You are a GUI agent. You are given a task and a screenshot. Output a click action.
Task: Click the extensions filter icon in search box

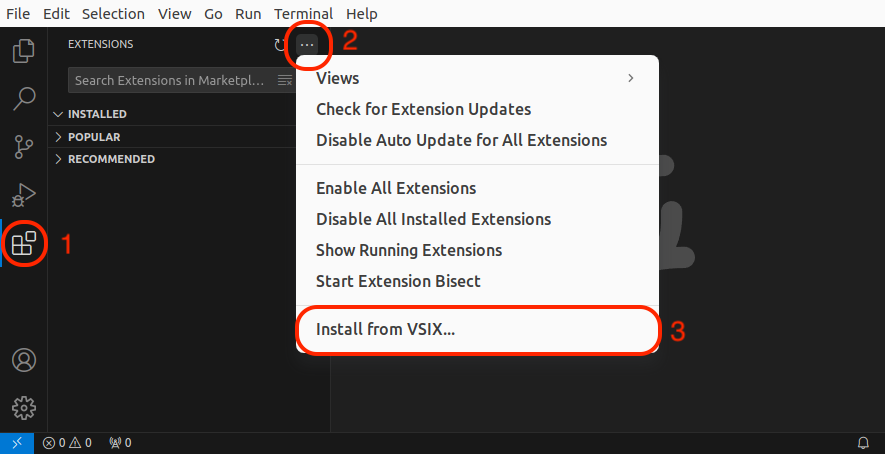285,80
